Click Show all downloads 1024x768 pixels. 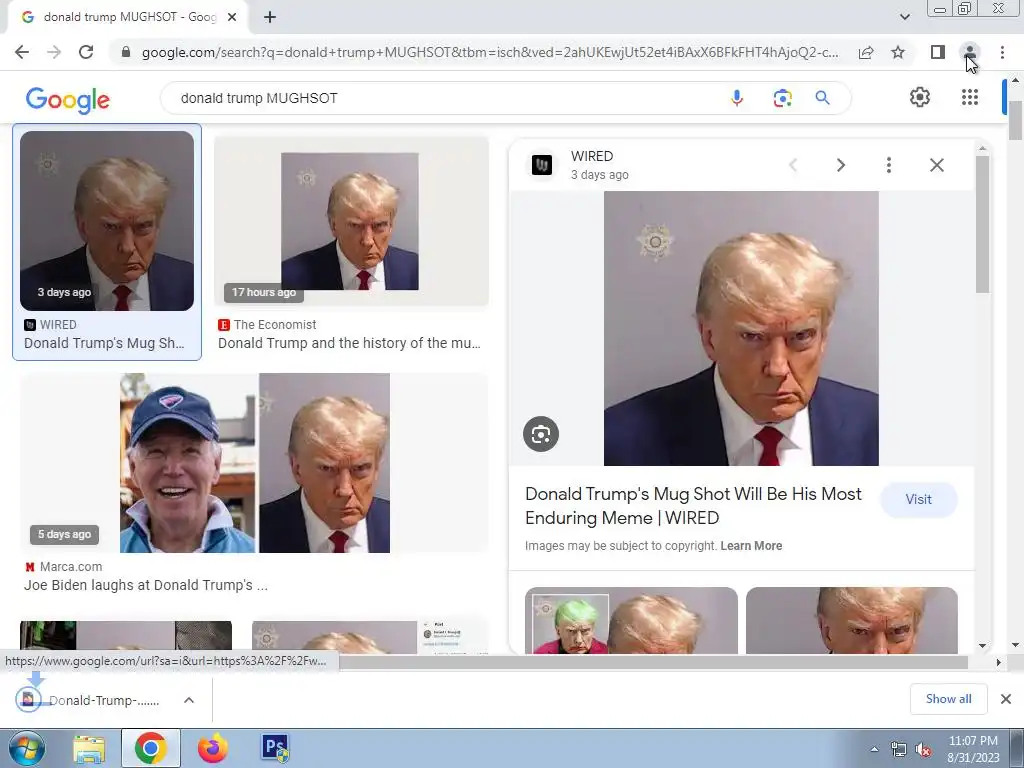[948, 699]
